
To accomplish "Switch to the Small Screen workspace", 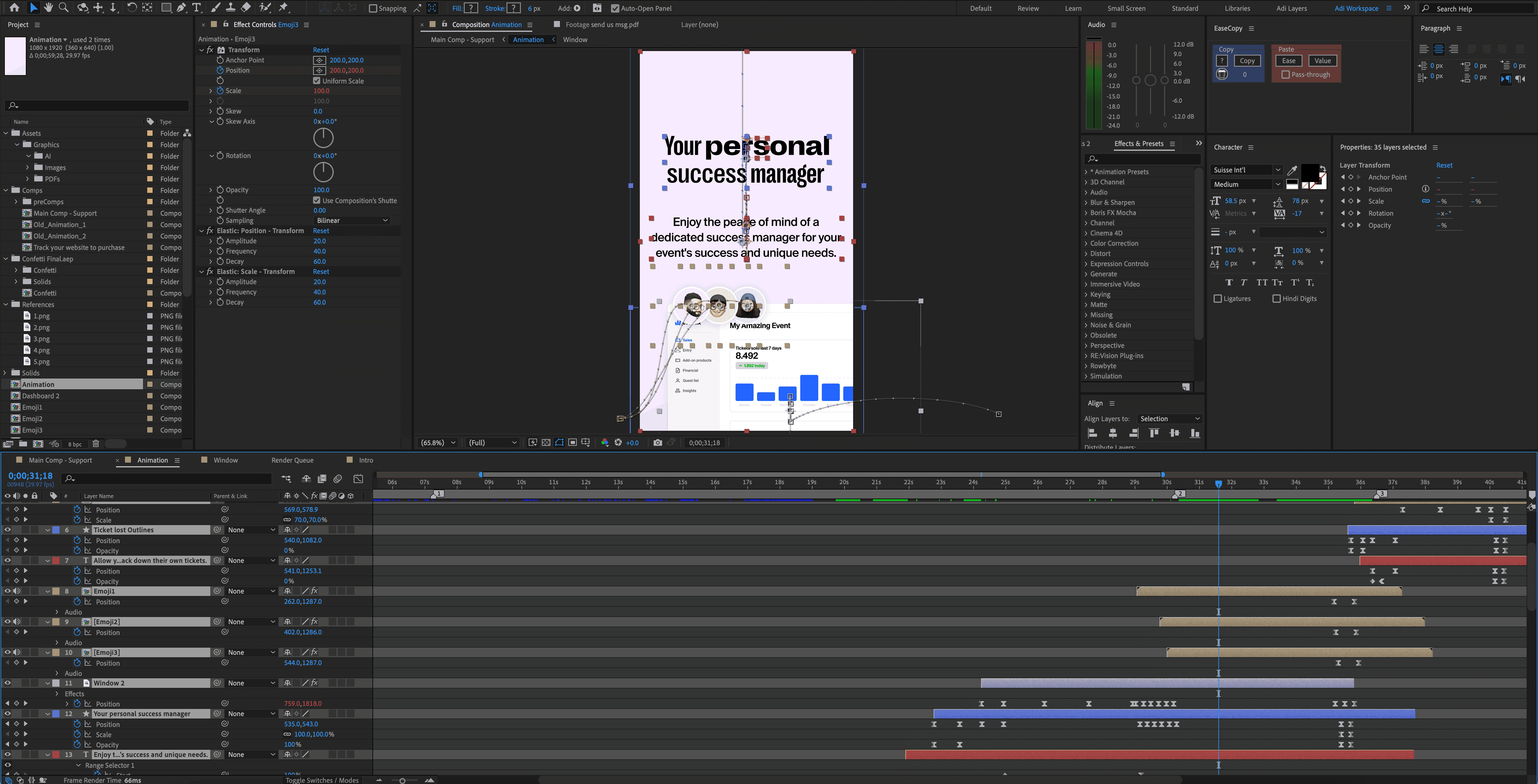I will point(1126,8).
